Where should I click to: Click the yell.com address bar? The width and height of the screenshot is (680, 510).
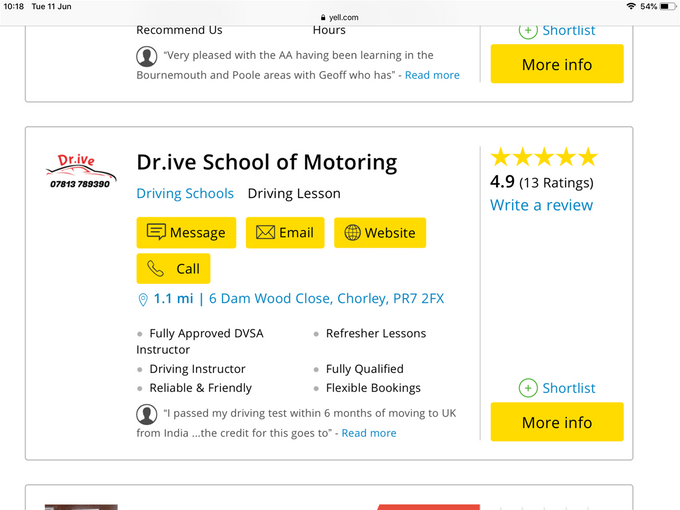pos(340,17)
